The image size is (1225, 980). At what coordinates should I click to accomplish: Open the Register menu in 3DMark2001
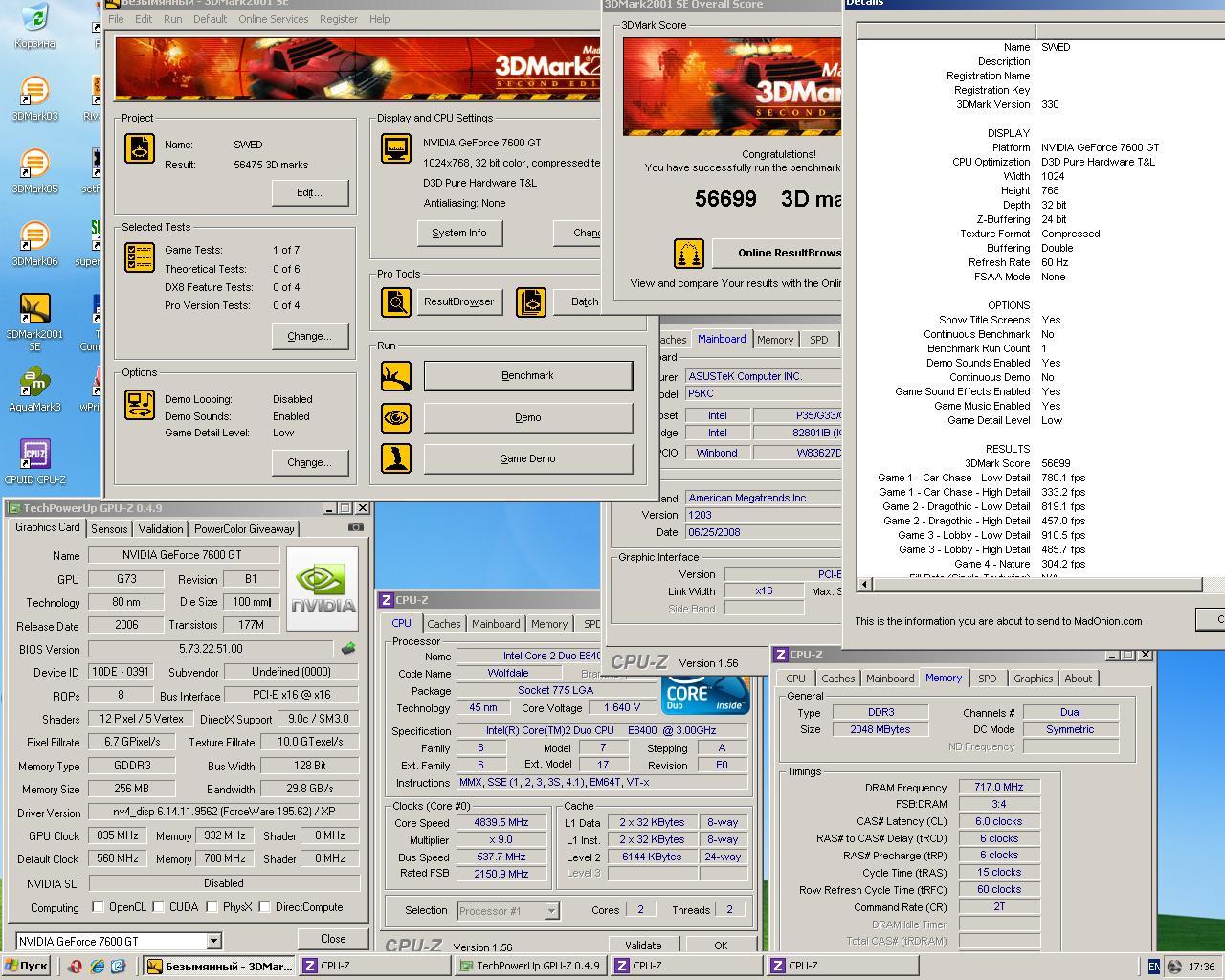(339, 19)
